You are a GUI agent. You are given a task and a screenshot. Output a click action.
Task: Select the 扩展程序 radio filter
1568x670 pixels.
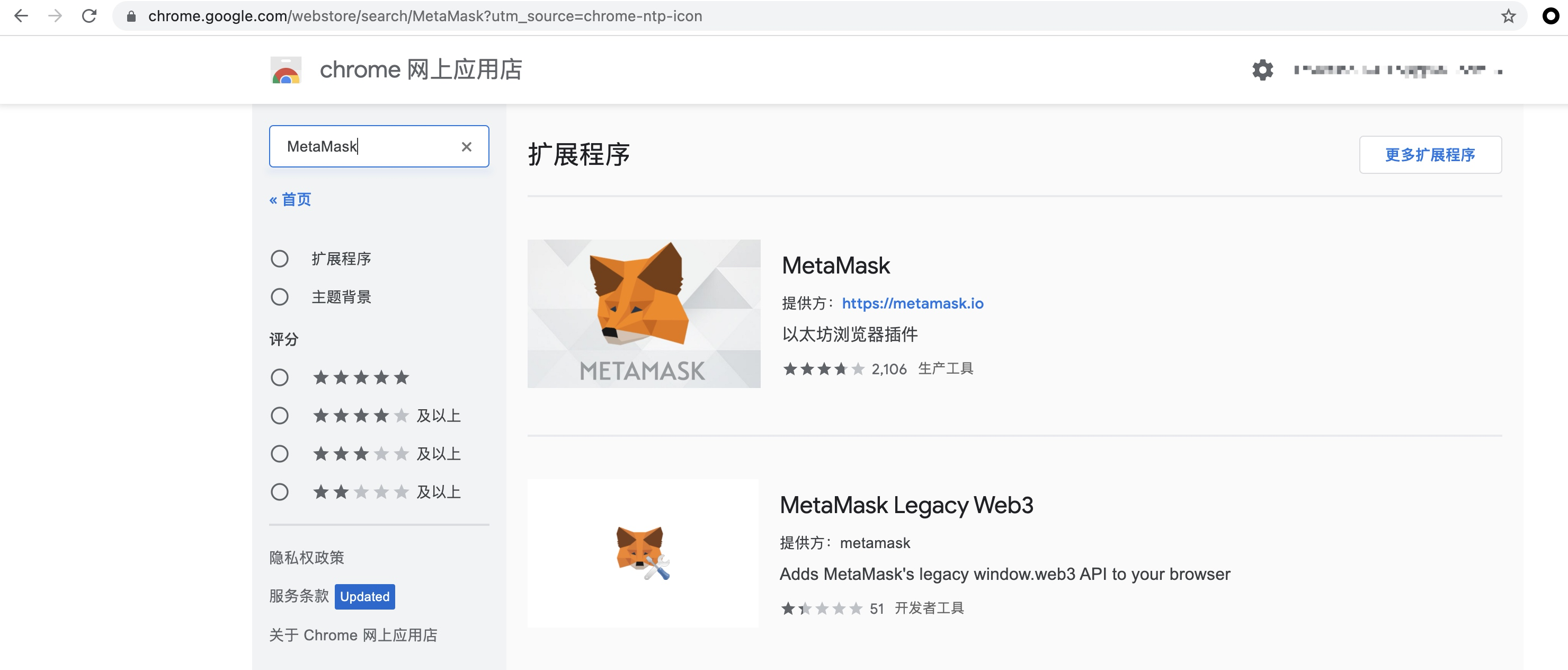(279, 259)
